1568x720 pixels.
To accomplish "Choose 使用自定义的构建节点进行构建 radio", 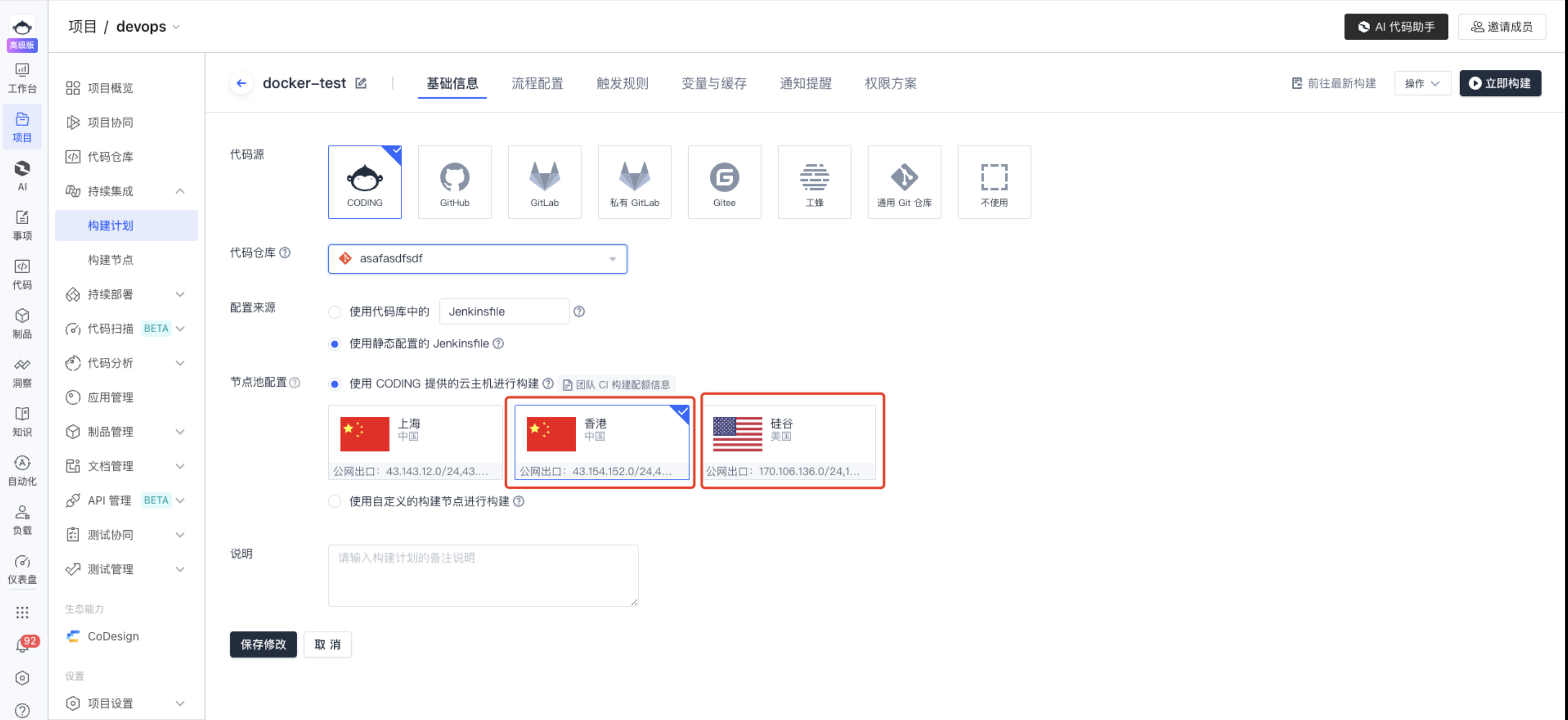I will click(x=335, y=501).
